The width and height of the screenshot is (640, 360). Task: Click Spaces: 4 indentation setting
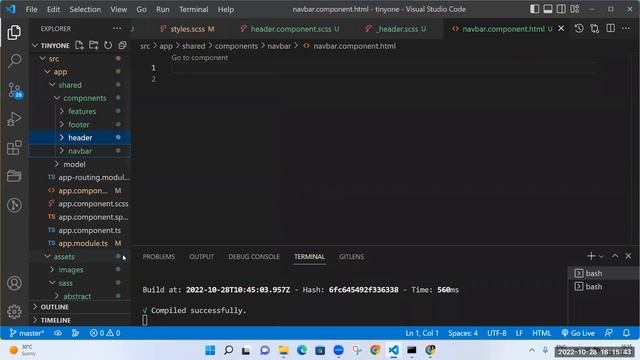(x=463, y=333)
